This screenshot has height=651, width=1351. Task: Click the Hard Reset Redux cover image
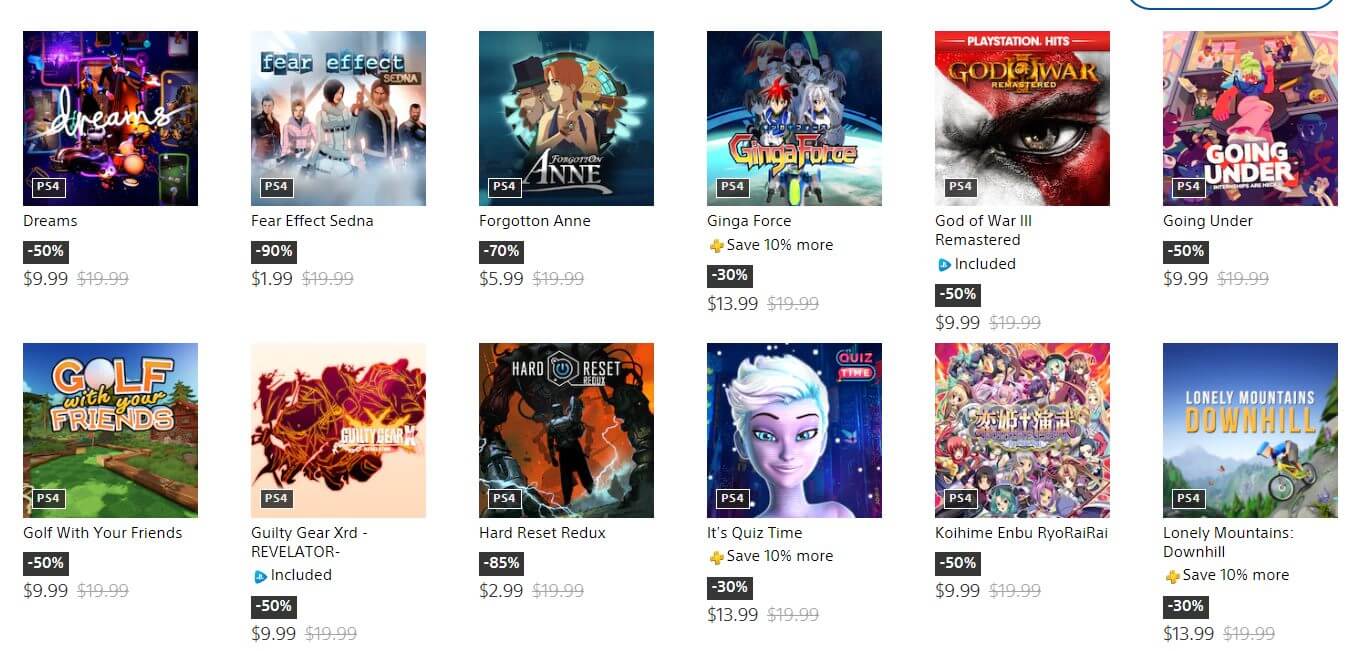pos(566,430)
